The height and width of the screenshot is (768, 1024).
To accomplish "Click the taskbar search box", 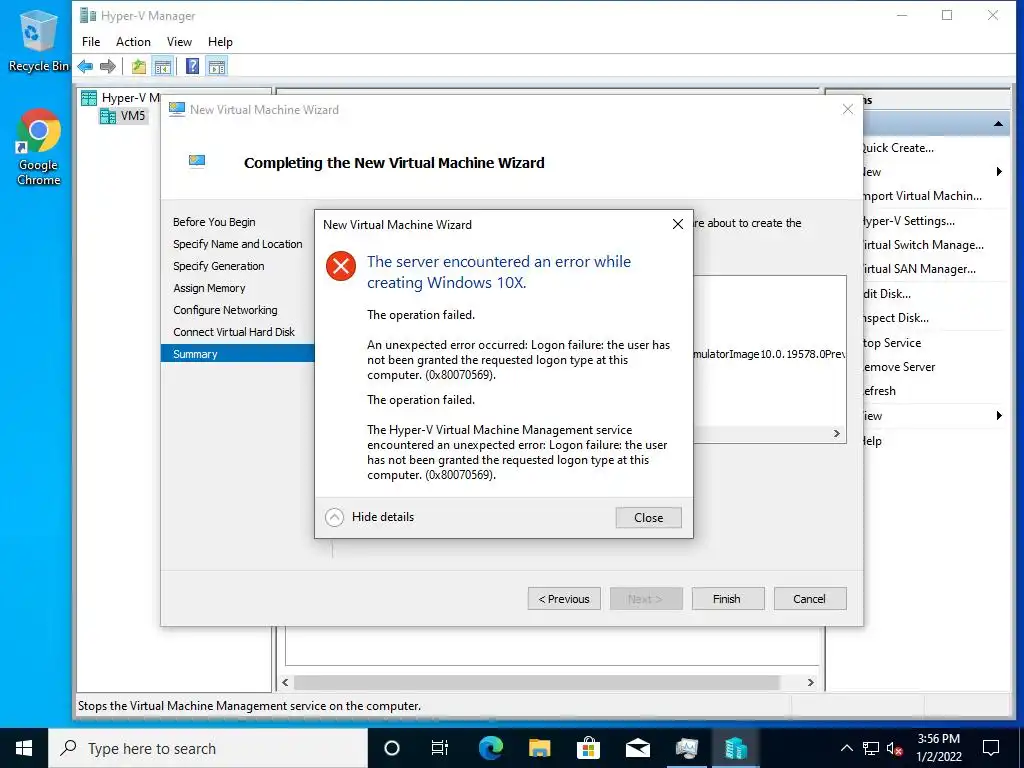I will click(x=208, y=748).
